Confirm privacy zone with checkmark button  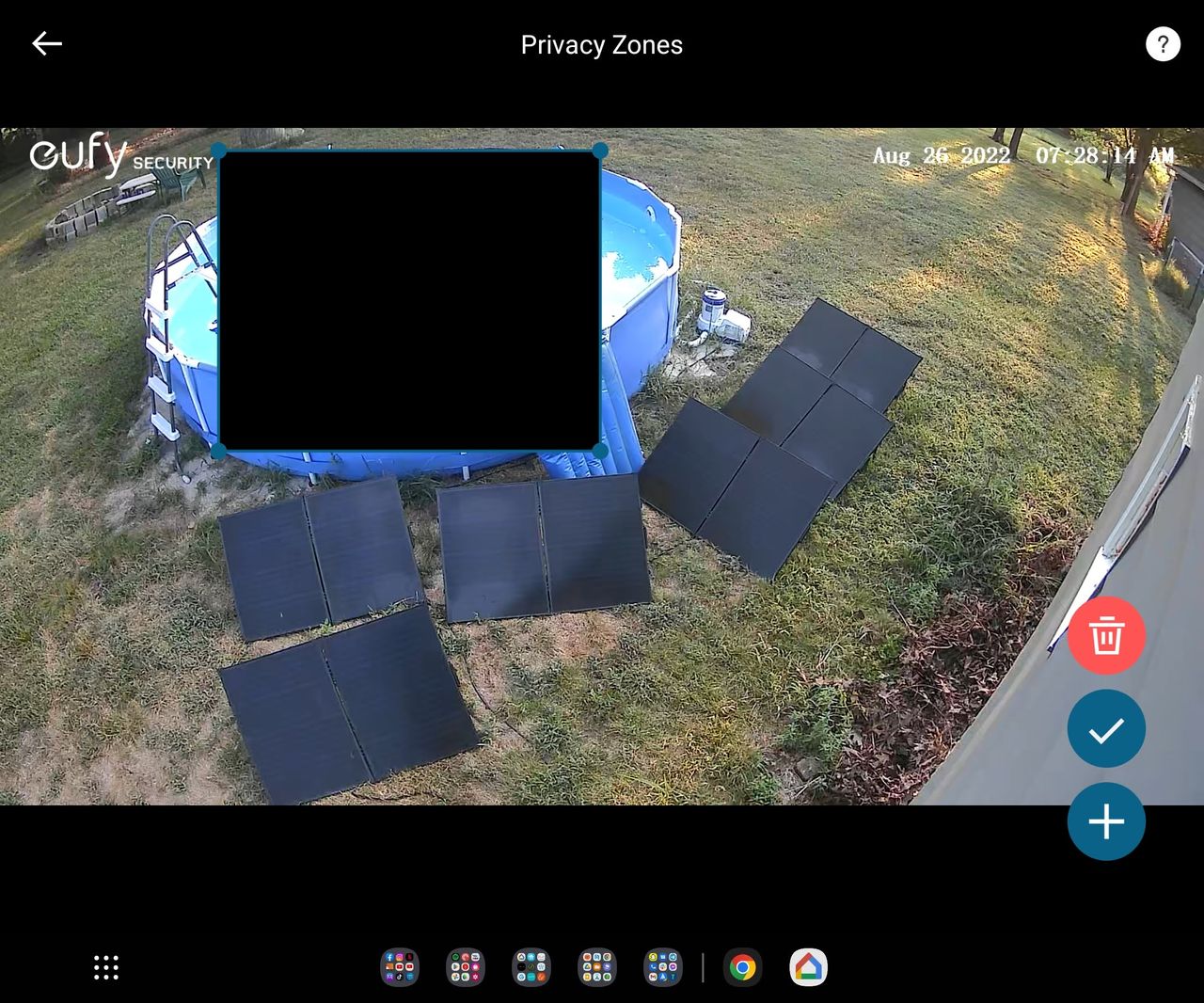point(1106,729)
